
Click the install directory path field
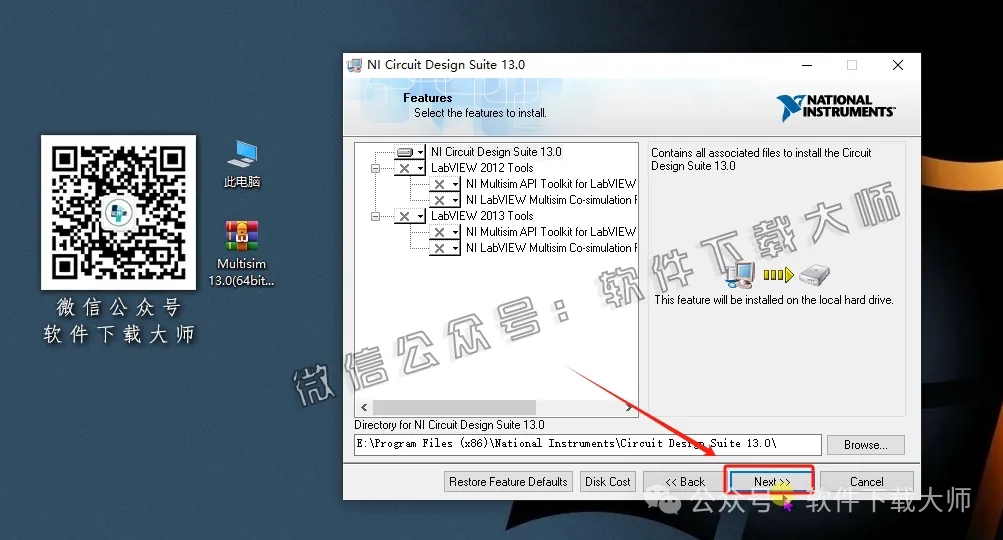point(587,443)
